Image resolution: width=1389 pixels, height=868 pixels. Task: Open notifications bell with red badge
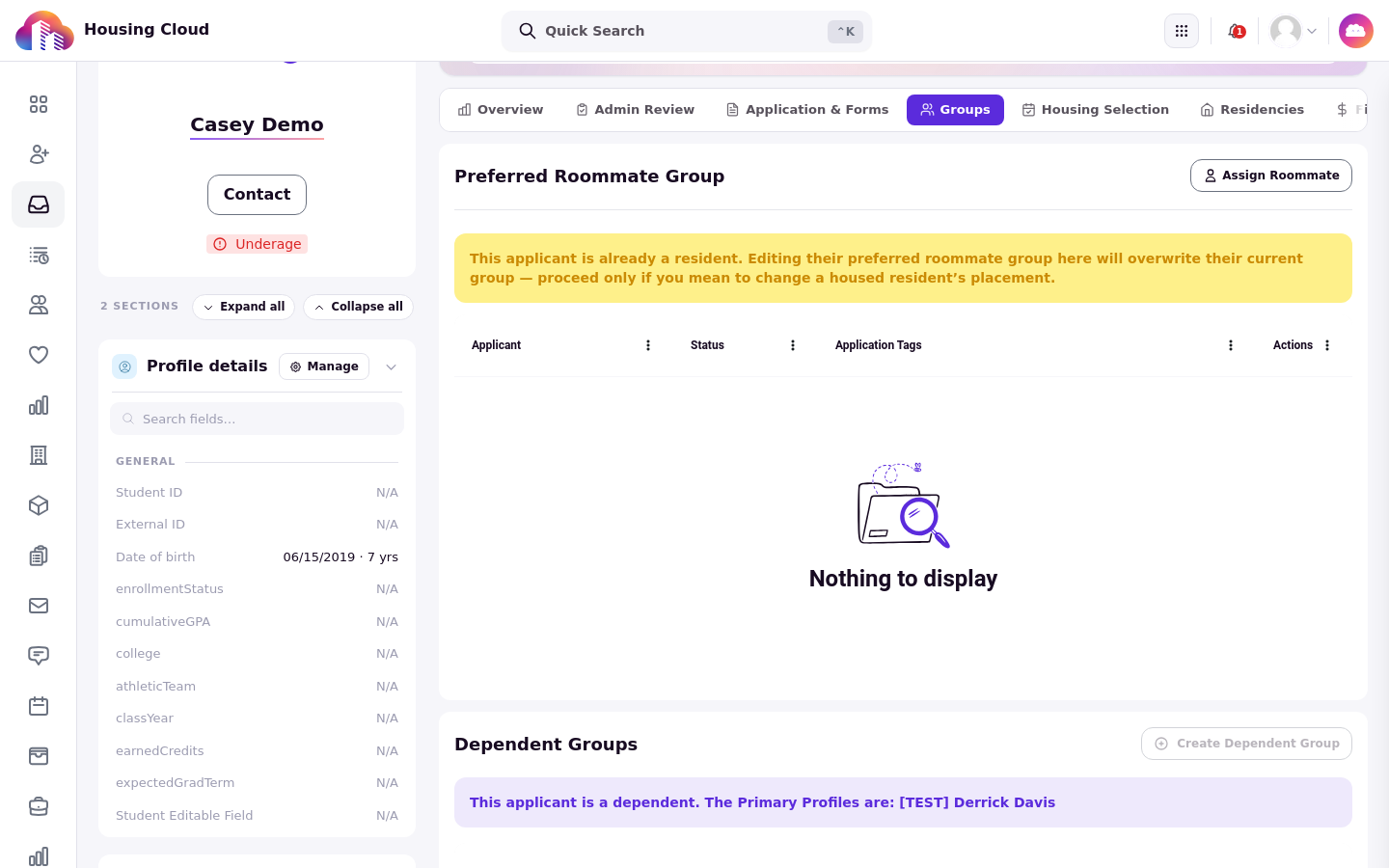[x=1236, y=31]
